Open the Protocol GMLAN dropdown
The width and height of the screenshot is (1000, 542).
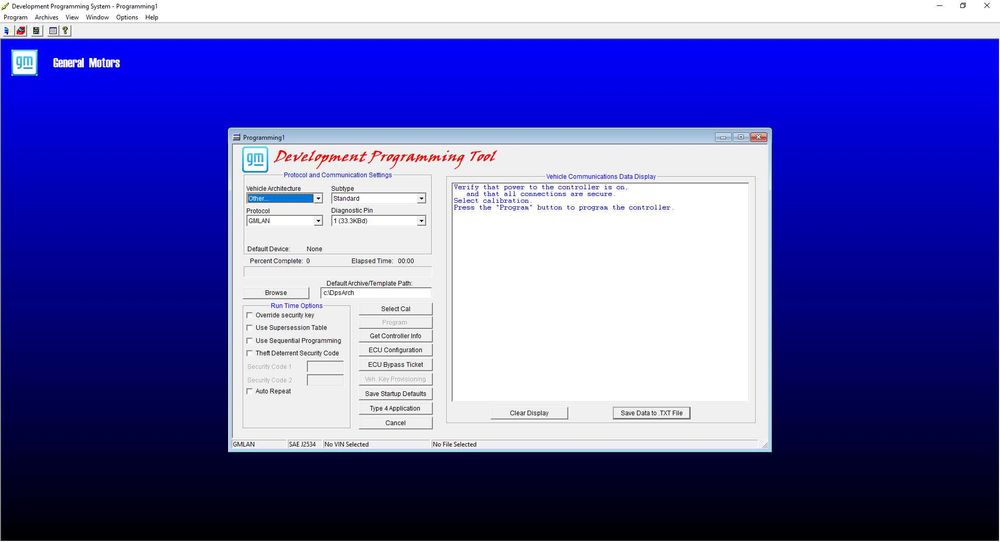pos(318,221)
